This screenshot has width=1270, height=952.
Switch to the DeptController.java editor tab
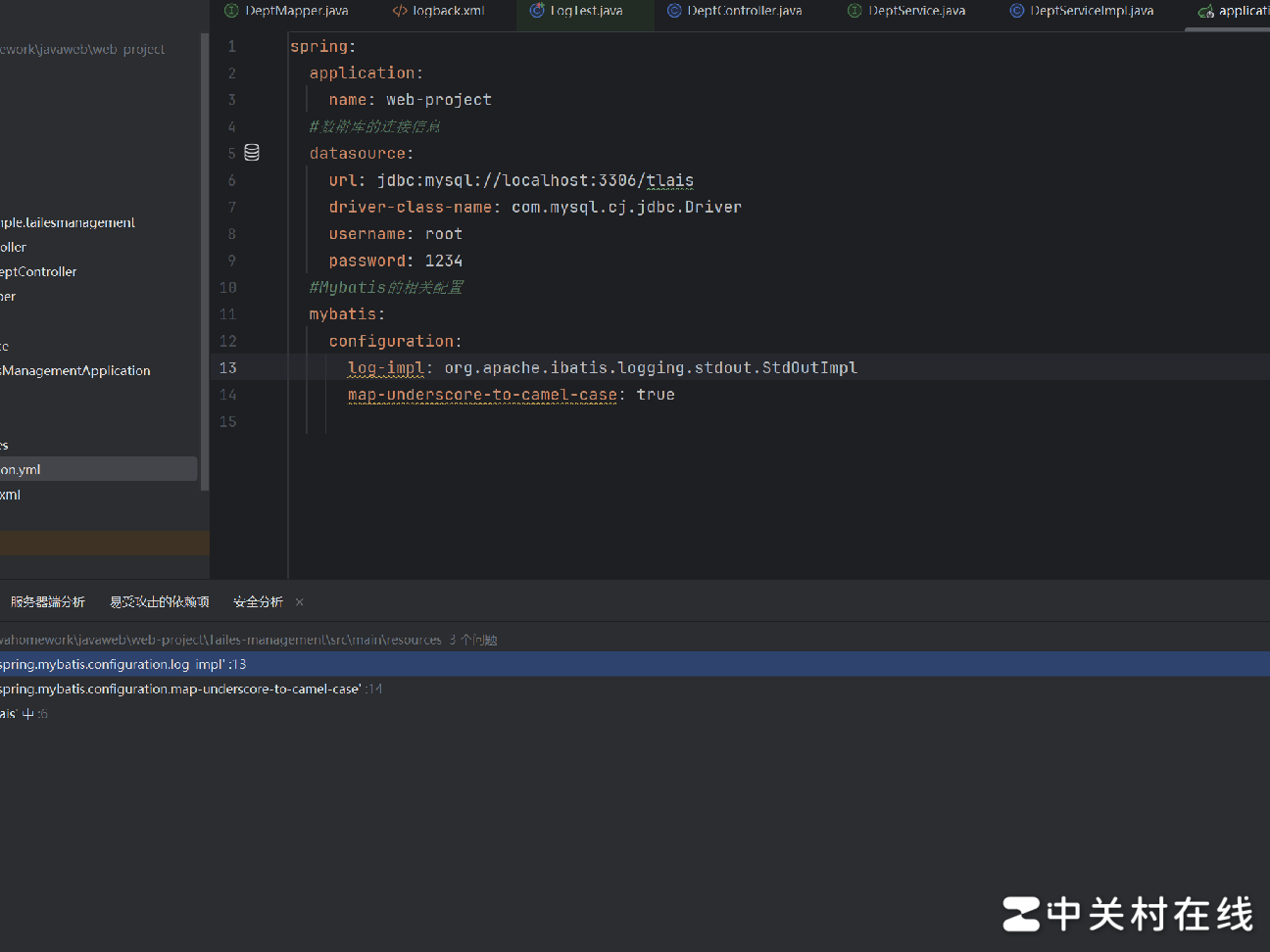coord(744,11)
